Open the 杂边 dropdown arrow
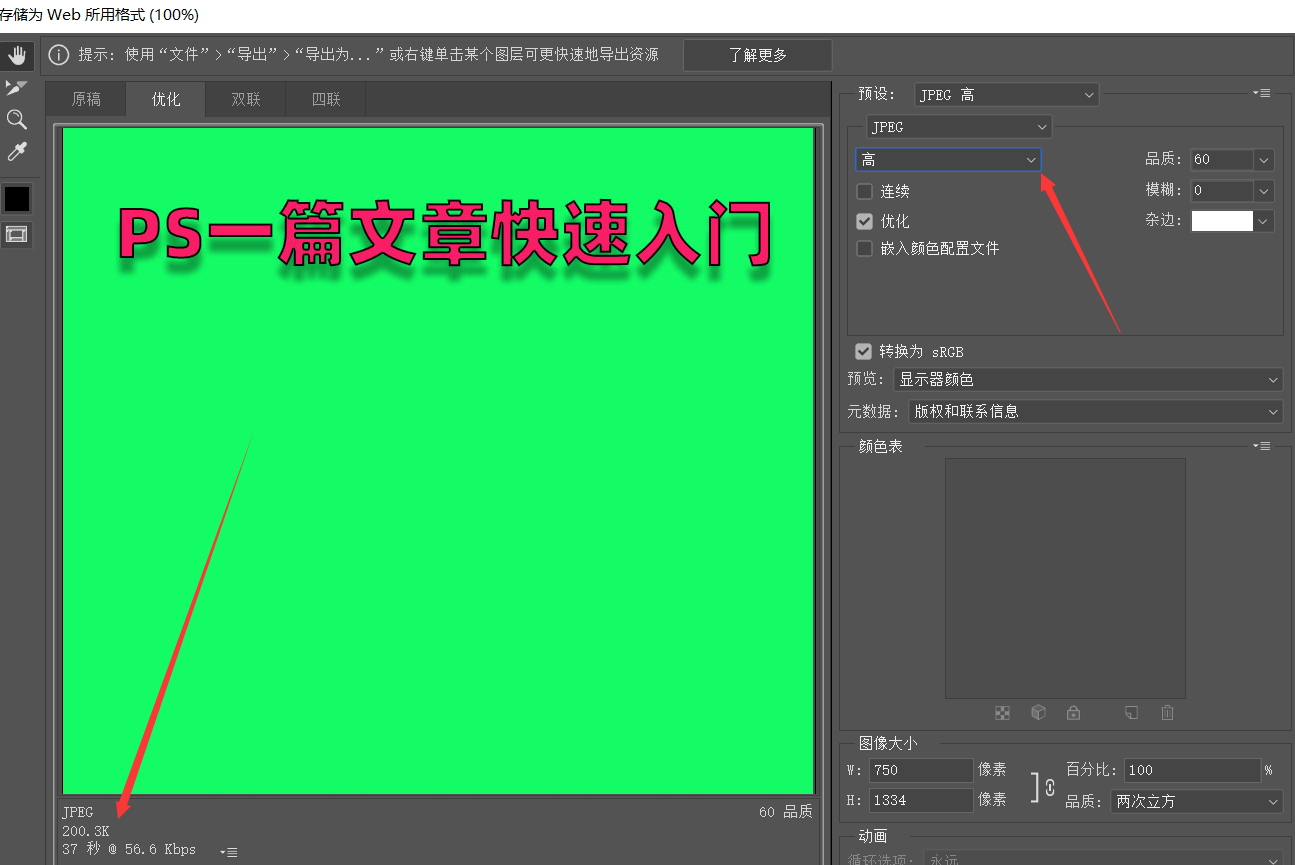1295x865 pixels. (1264, 221)
